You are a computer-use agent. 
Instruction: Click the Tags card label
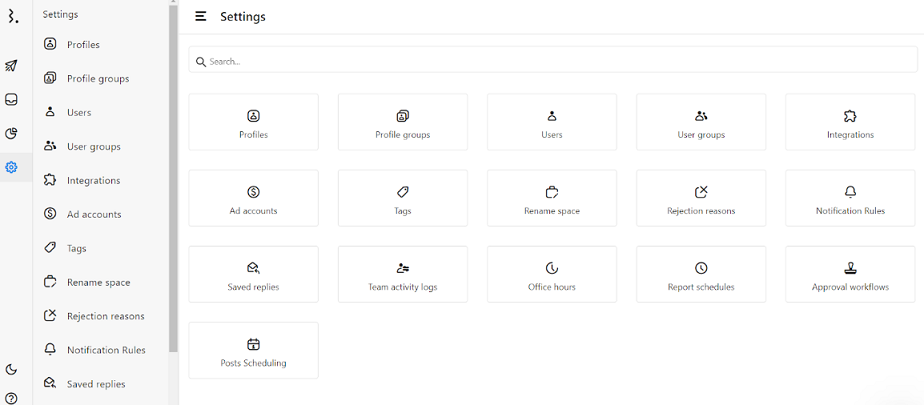402,210
